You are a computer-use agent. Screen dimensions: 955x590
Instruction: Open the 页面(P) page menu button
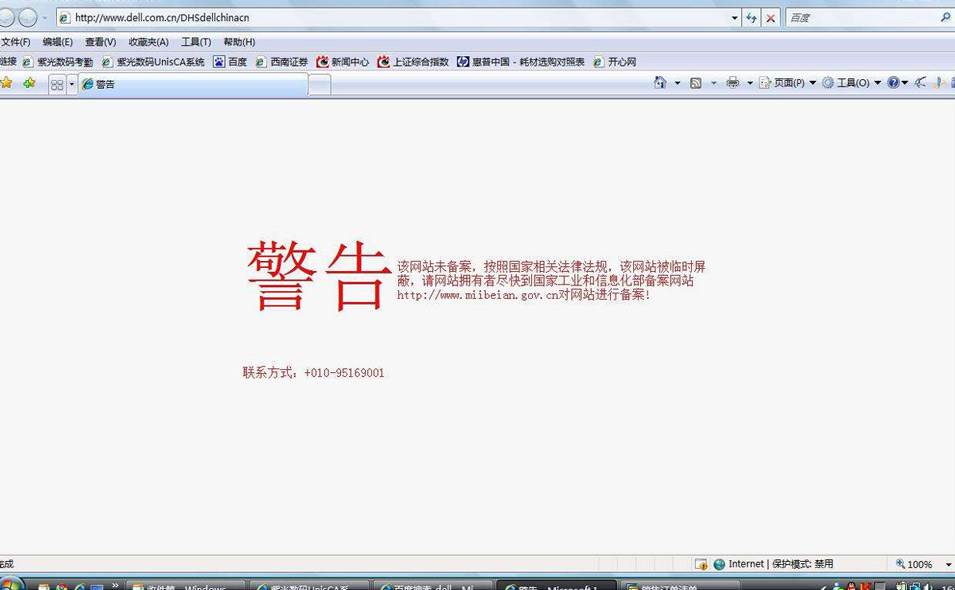point(788,83)
